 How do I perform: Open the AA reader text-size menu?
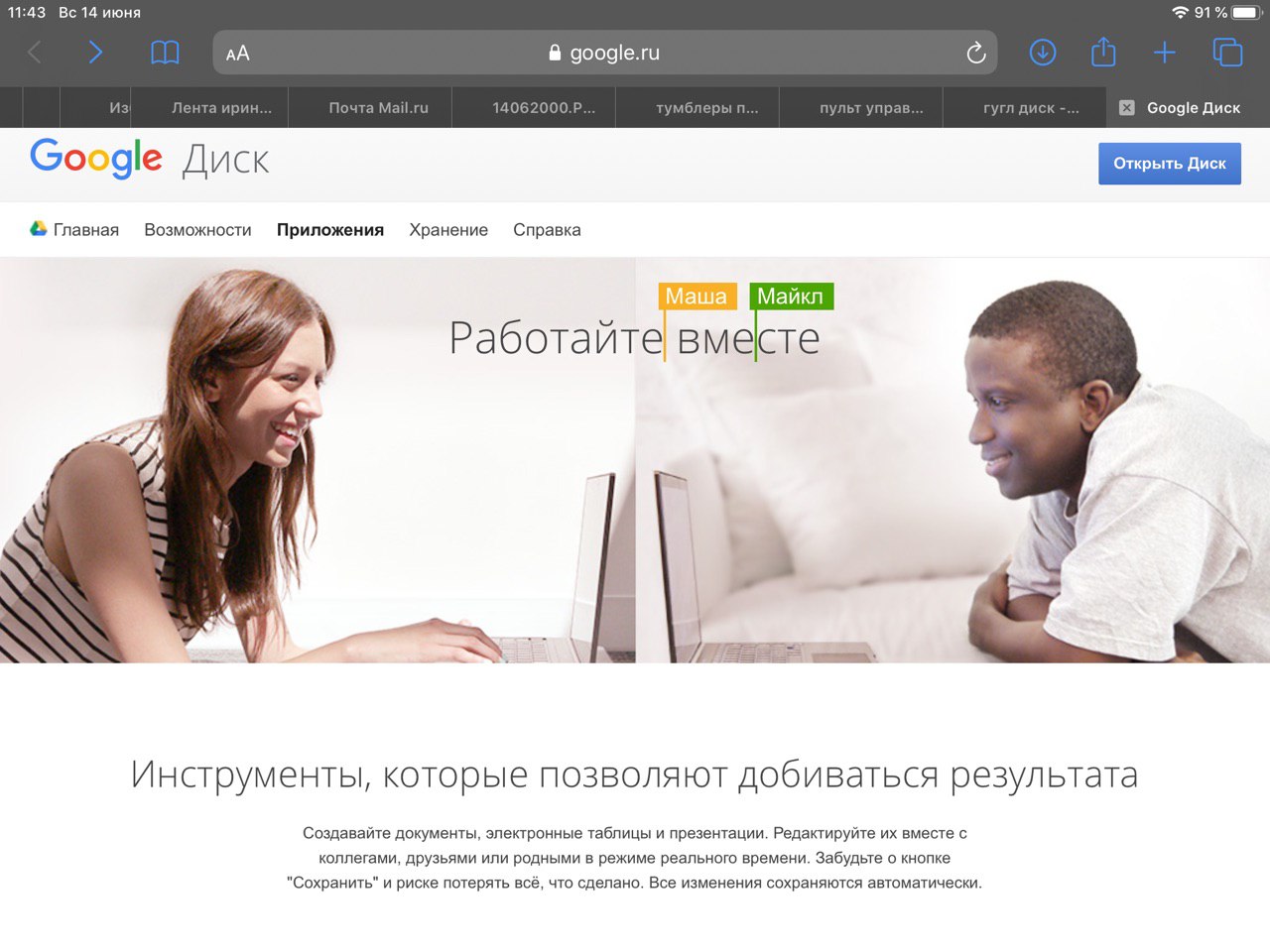coord(237,54)
